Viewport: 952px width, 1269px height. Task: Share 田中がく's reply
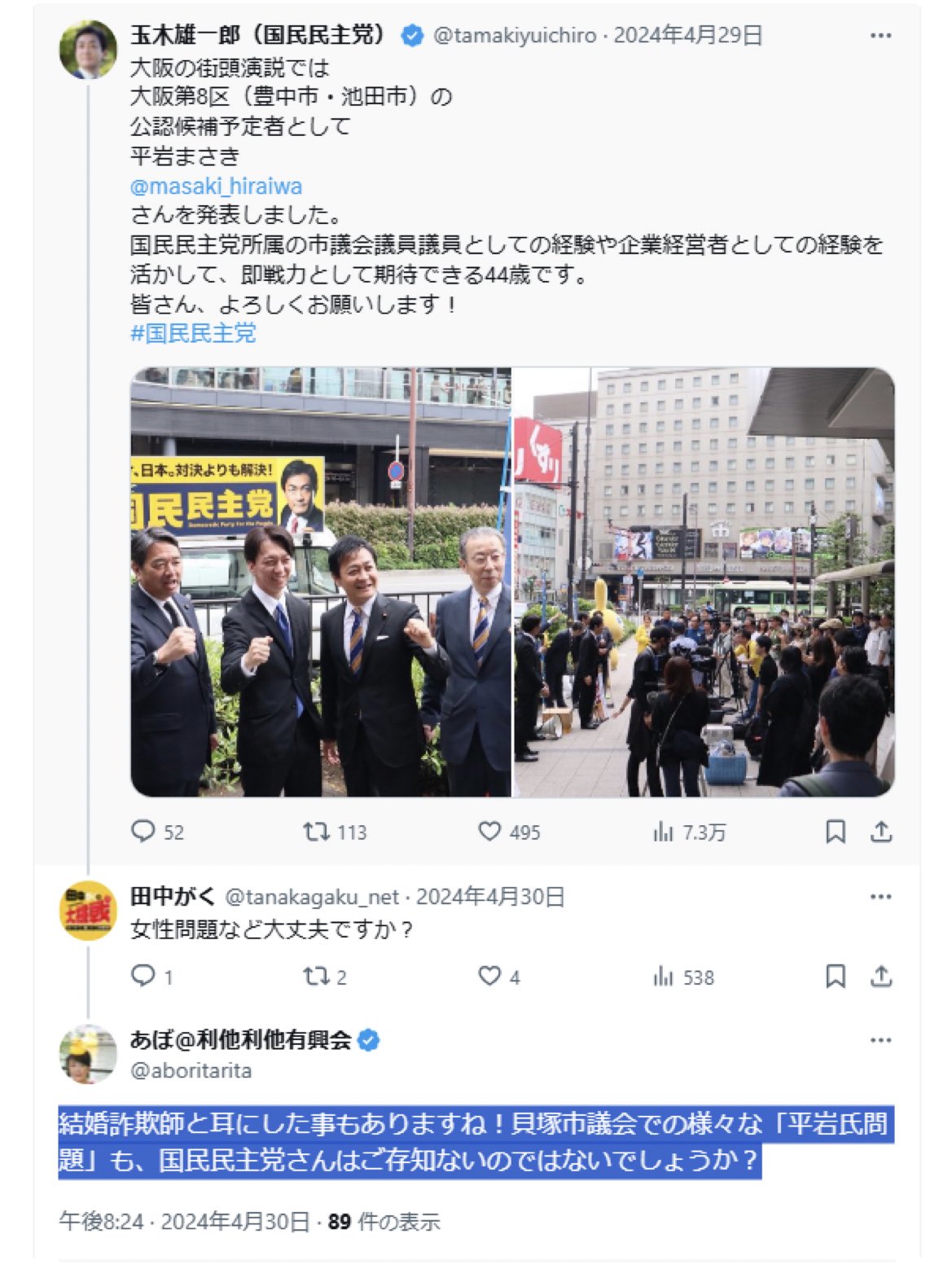(x=881, y=976)
